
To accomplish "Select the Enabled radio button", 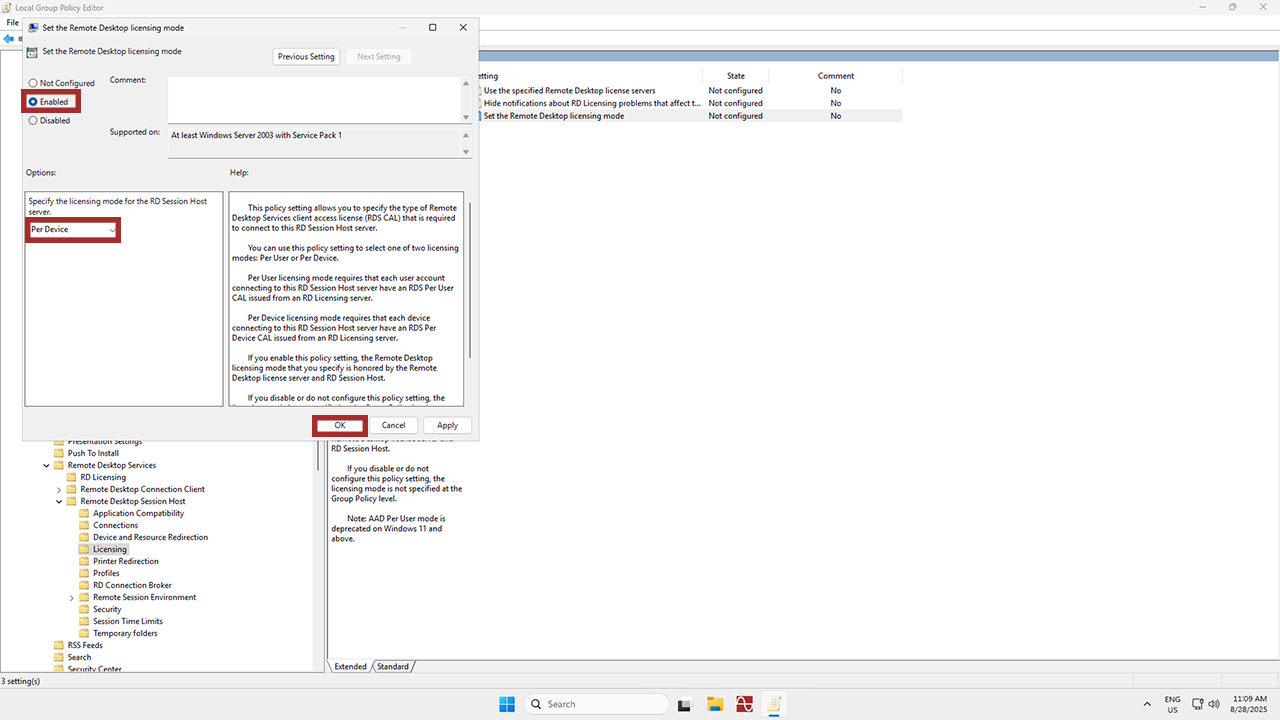I will [33, 102].
